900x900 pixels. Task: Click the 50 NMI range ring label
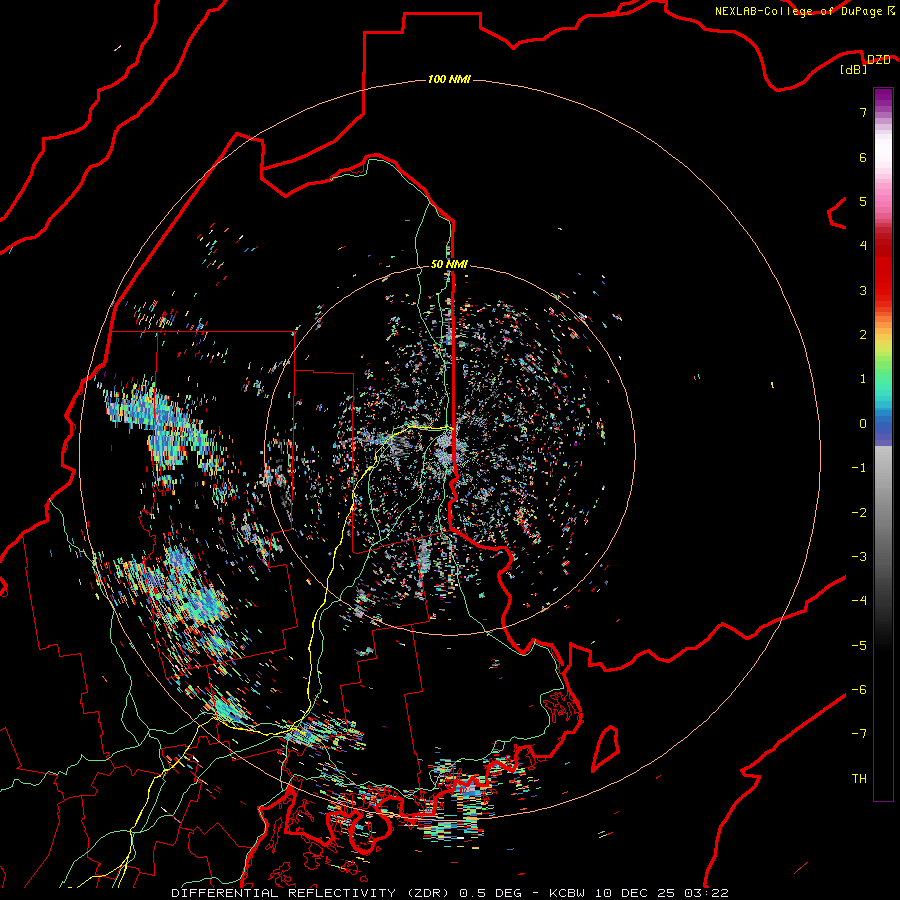point(449,264)
